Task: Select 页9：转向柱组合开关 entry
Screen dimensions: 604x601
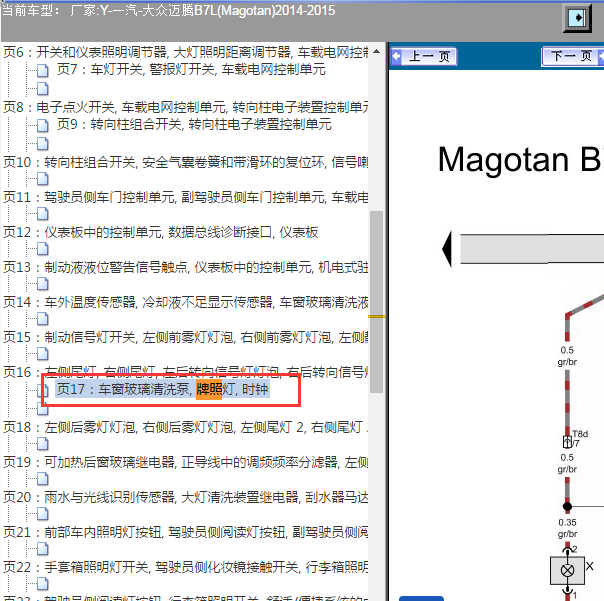Action: pos(194,124)
